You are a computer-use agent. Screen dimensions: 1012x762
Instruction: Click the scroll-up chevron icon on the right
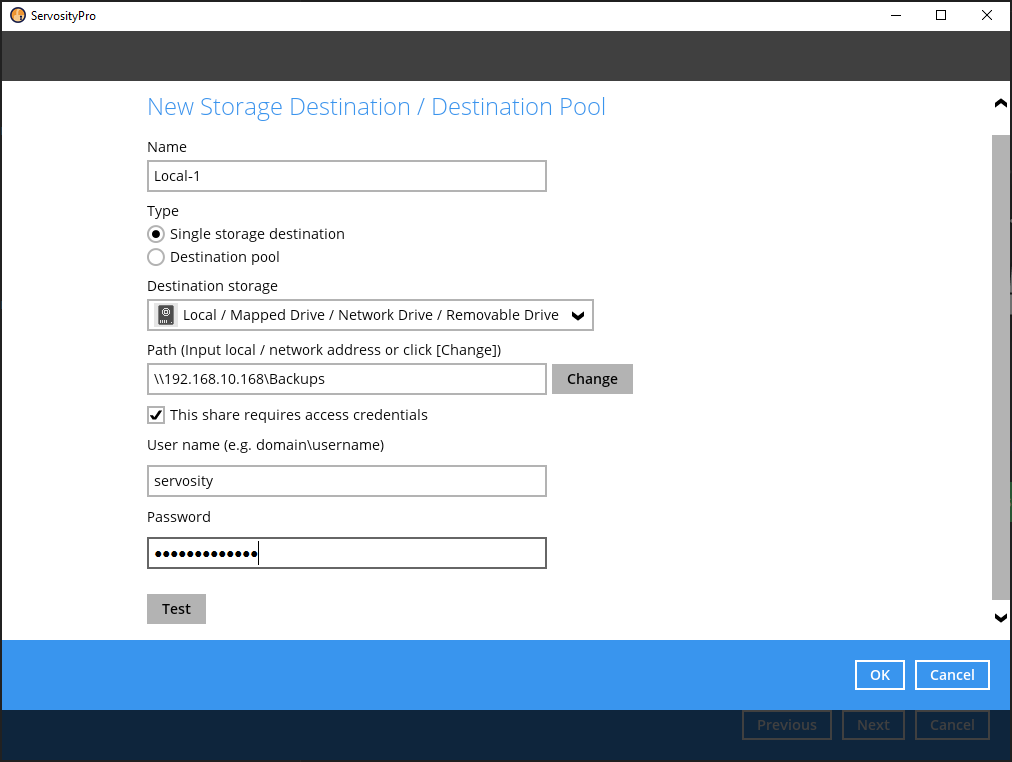click(x=1000, y=103)
